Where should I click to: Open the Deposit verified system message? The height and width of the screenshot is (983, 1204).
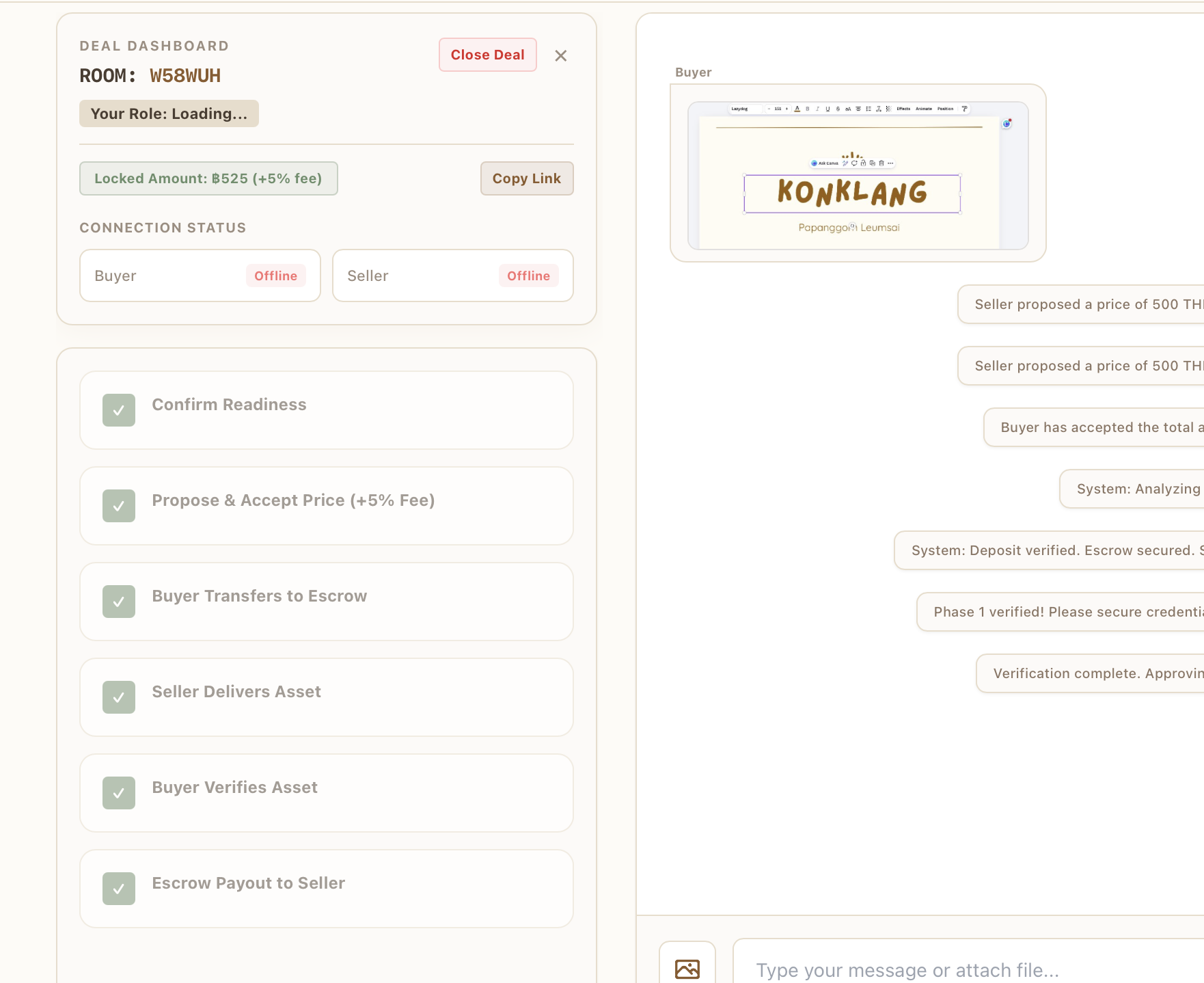pos(1049,550)
